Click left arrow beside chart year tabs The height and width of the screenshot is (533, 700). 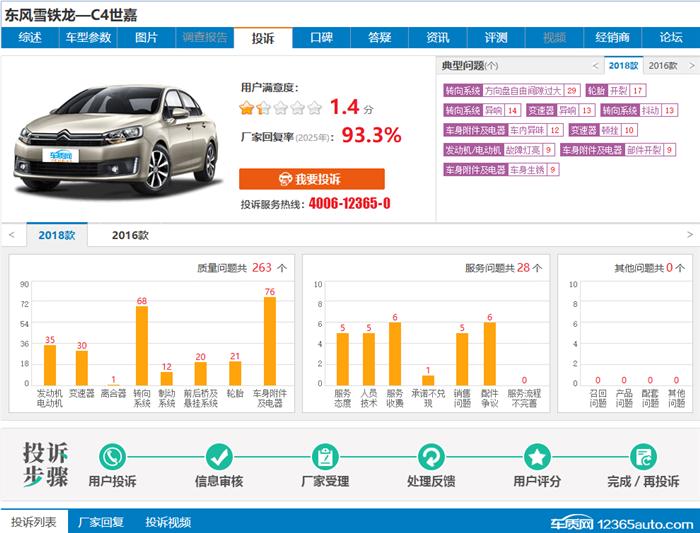[x=11, y=235]
